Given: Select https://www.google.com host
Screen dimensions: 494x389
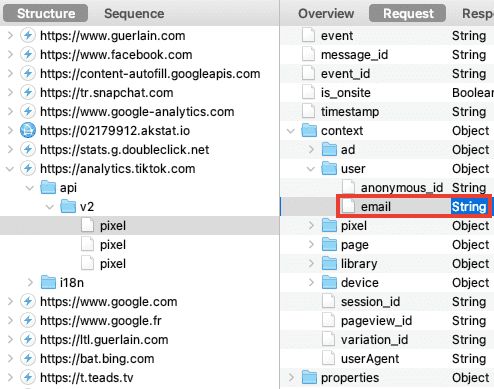Looking at the screenshot, I should tap(109, 302).
